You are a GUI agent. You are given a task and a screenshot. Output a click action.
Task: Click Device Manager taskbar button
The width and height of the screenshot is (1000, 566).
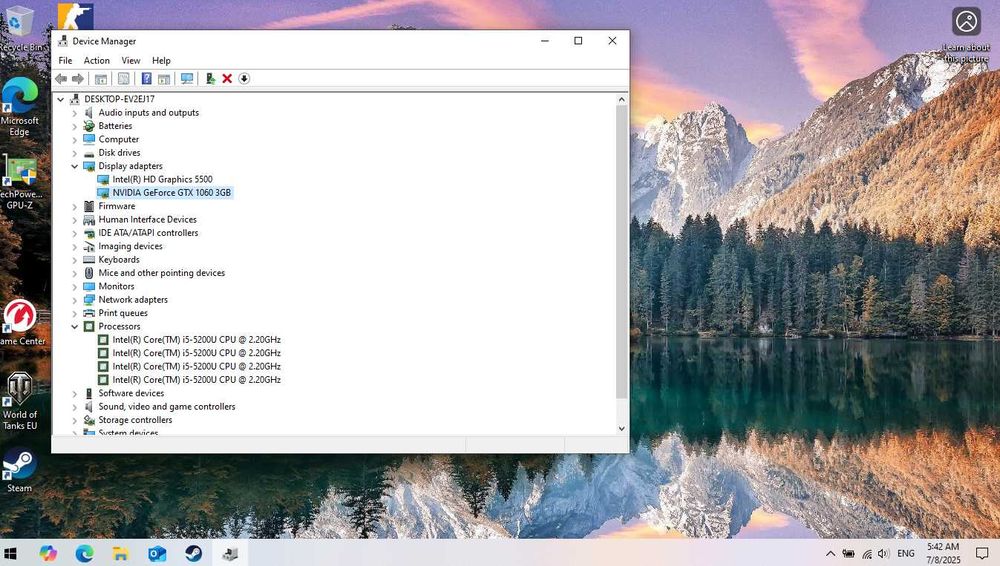point(230,553)
